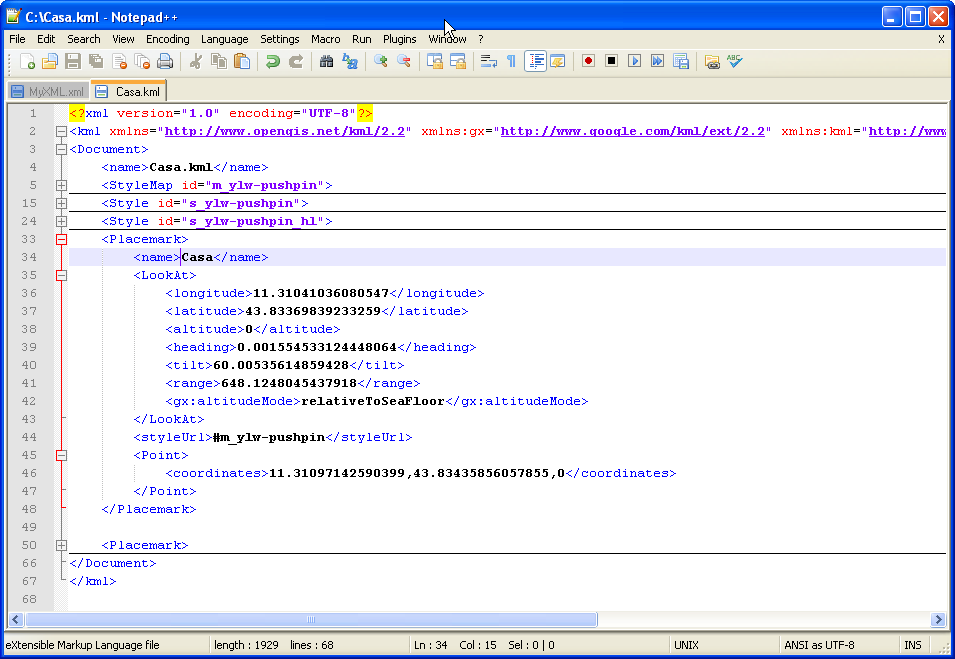Open the File menu

[x=17, y=39]
